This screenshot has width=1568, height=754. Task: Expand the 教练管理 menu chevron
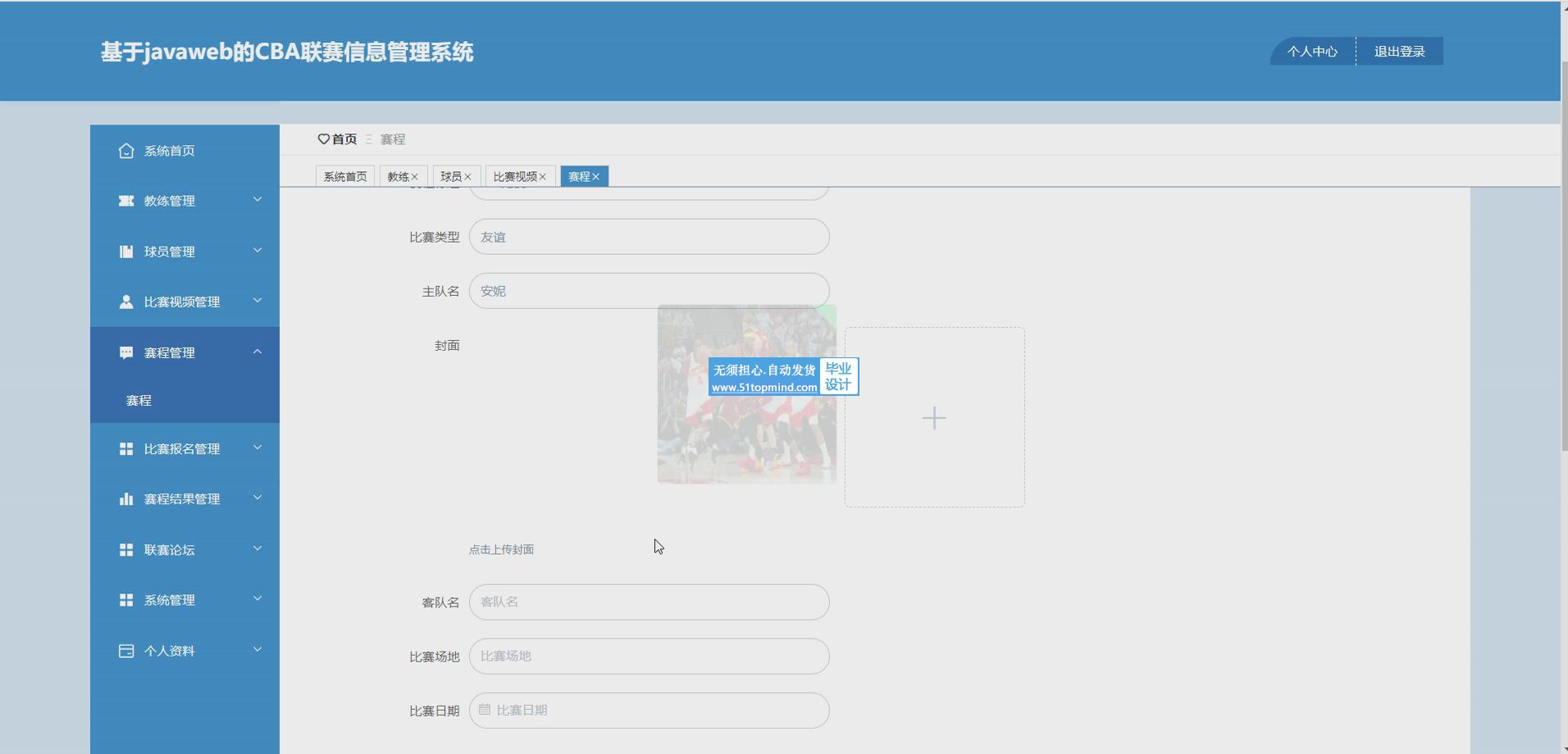[258, 199]
